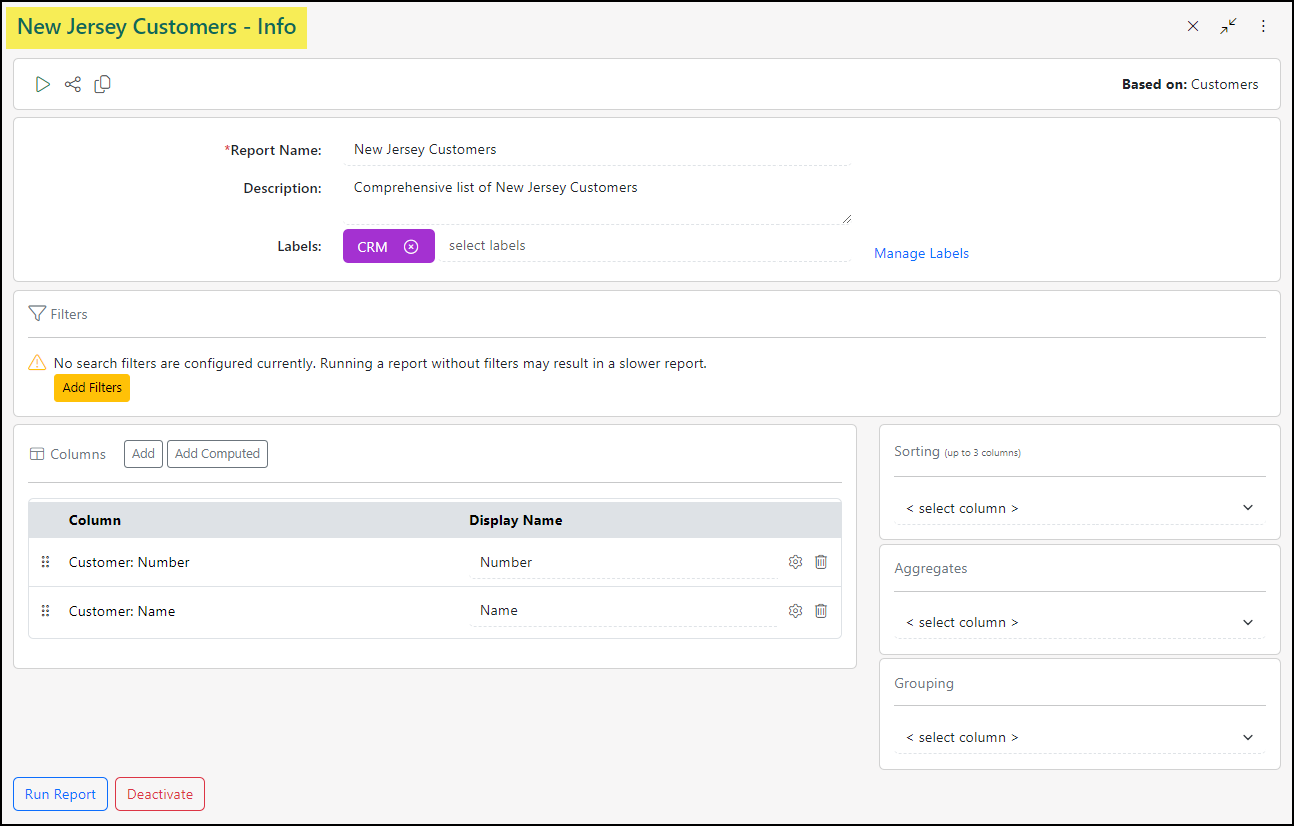1294x826 pixels.
Task: Edit the Name display name field
Action: tap(624, 611)
